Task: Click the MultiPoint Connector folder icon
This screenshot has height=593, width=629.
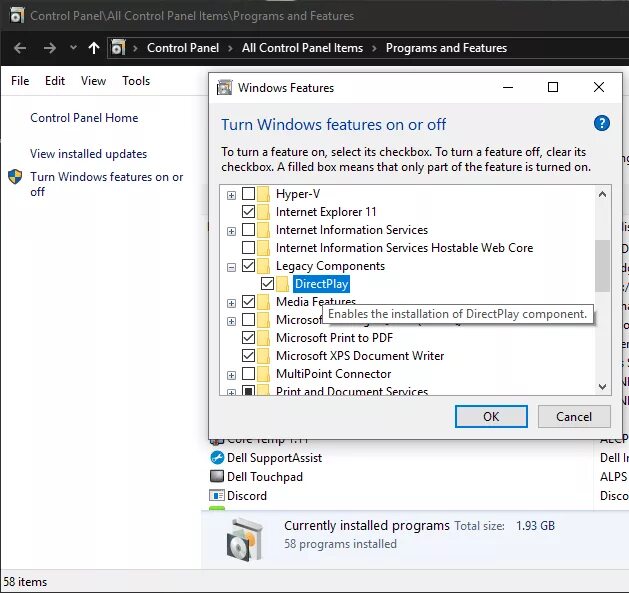Action: (264, 374)
